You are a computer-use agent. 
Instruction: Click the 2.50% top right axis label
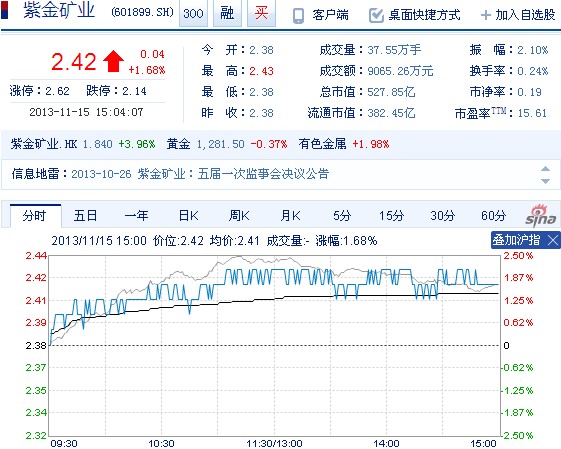pyautogui.click(x=518, y=255)
